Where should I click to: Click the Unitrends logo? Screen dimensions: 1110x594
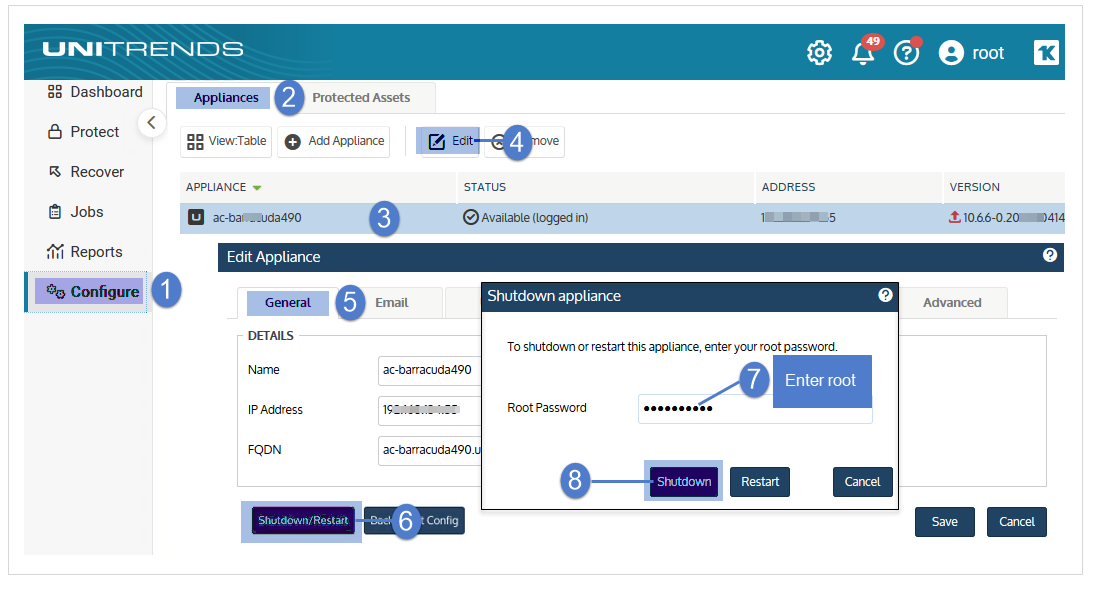pos(142,49)
